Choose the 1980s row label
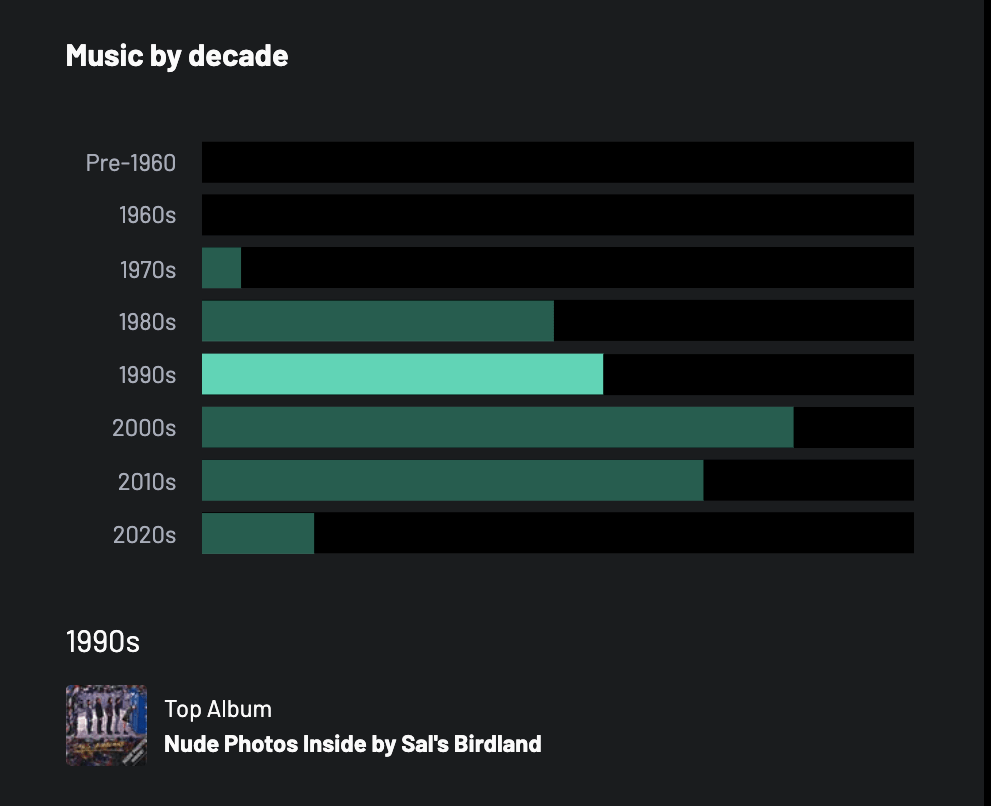Screen dimensions: 991x806 (147, 321)
